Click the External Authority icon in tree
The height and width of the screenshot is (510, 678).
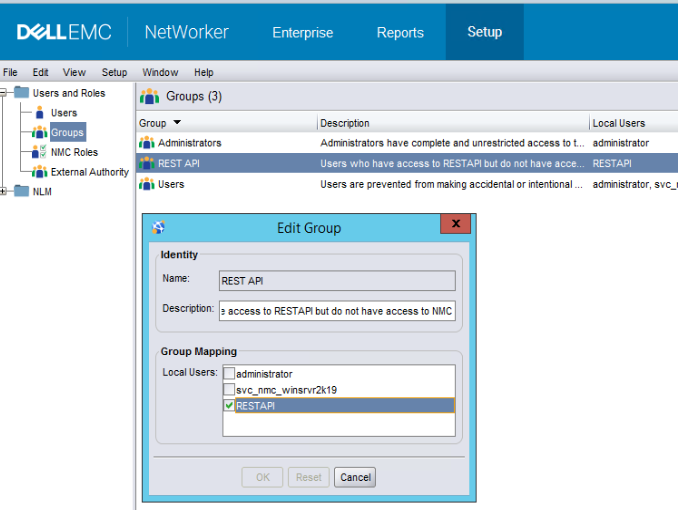coord(39,172)
